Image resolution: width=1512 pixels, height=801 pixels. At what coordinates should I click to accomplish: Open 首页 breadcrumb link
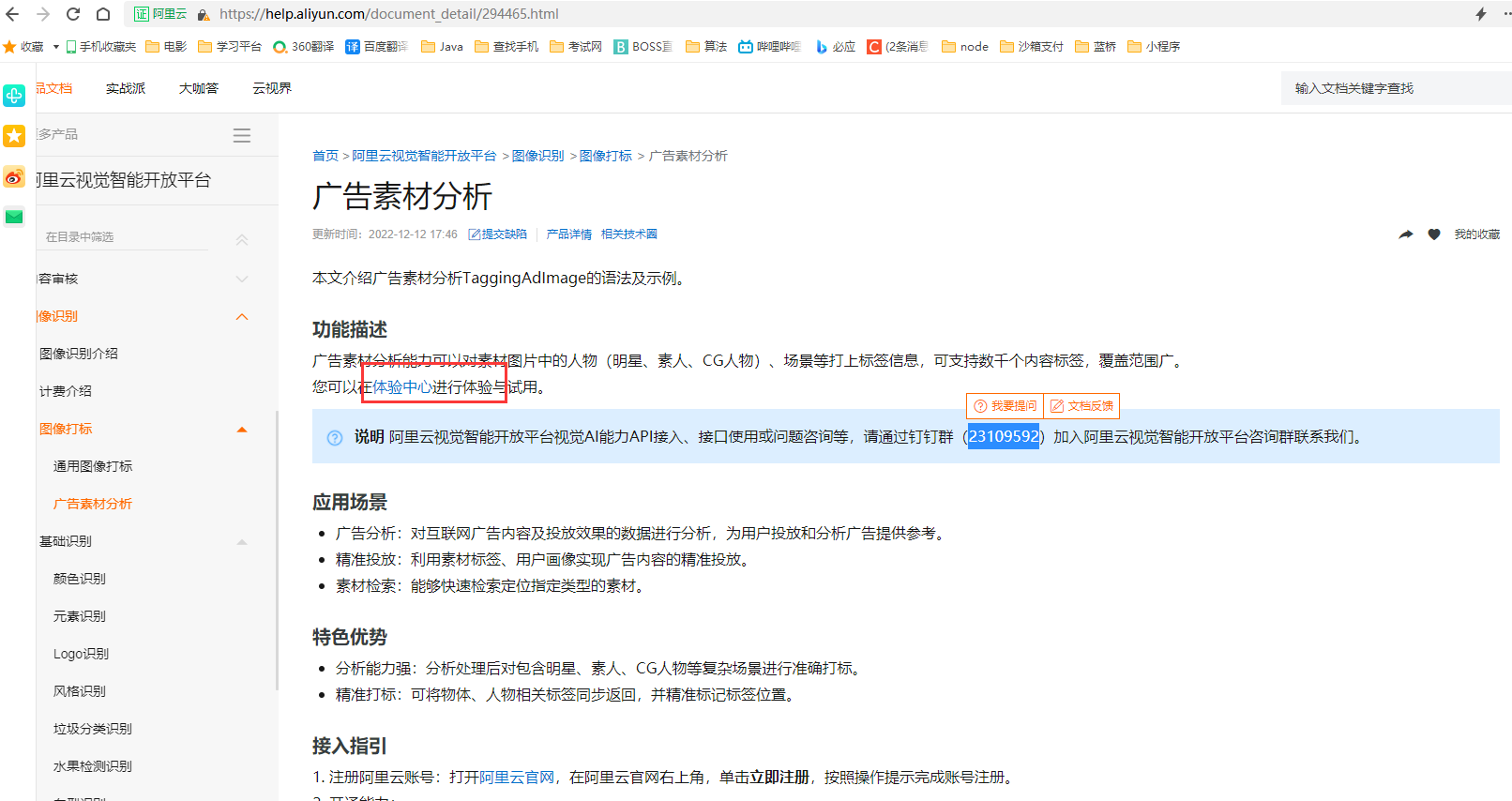pyautogui.click(x=325, y=156)
